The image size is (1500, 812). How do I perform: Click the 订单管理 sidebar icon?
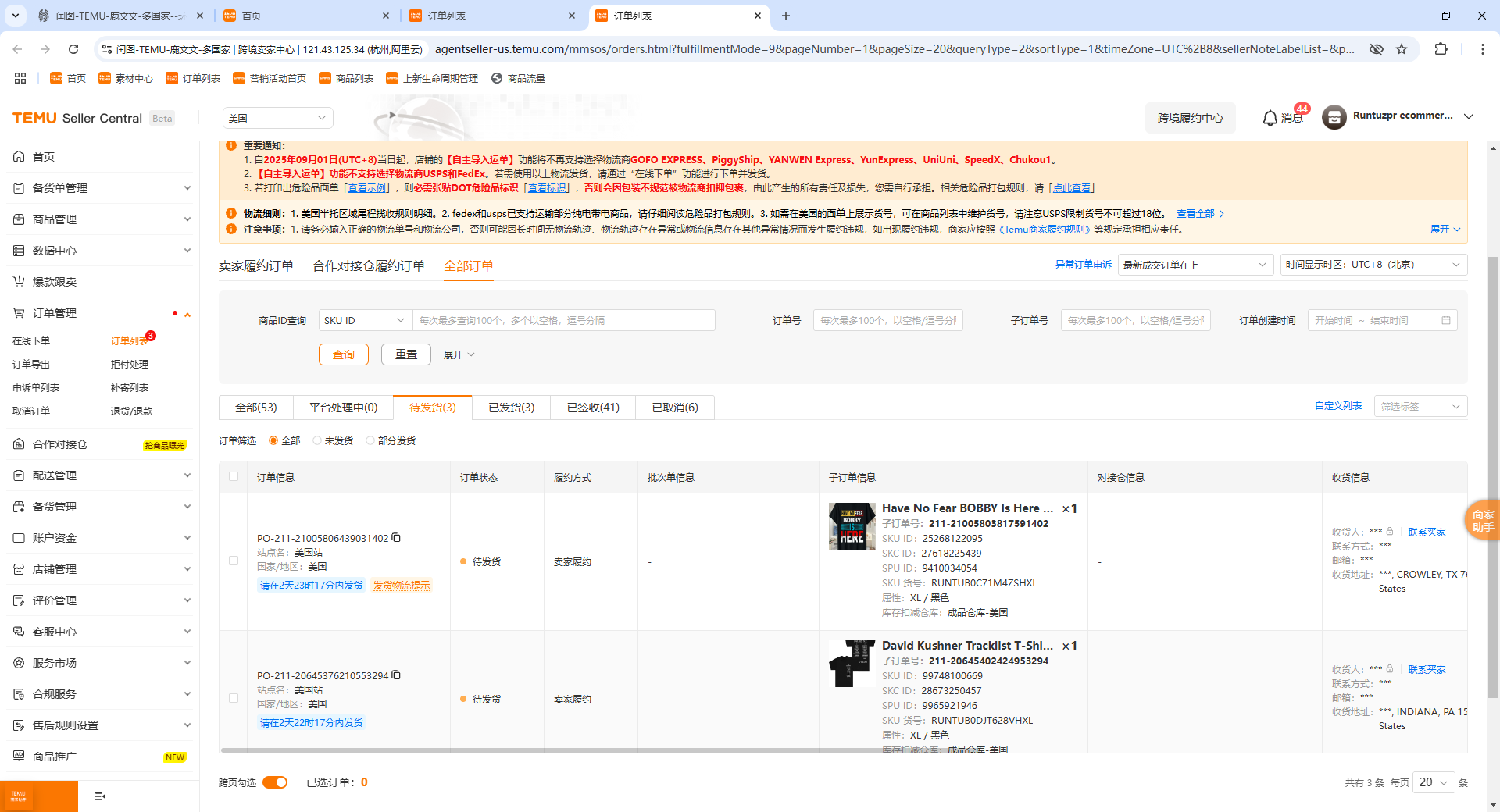(x=19, y=312)
